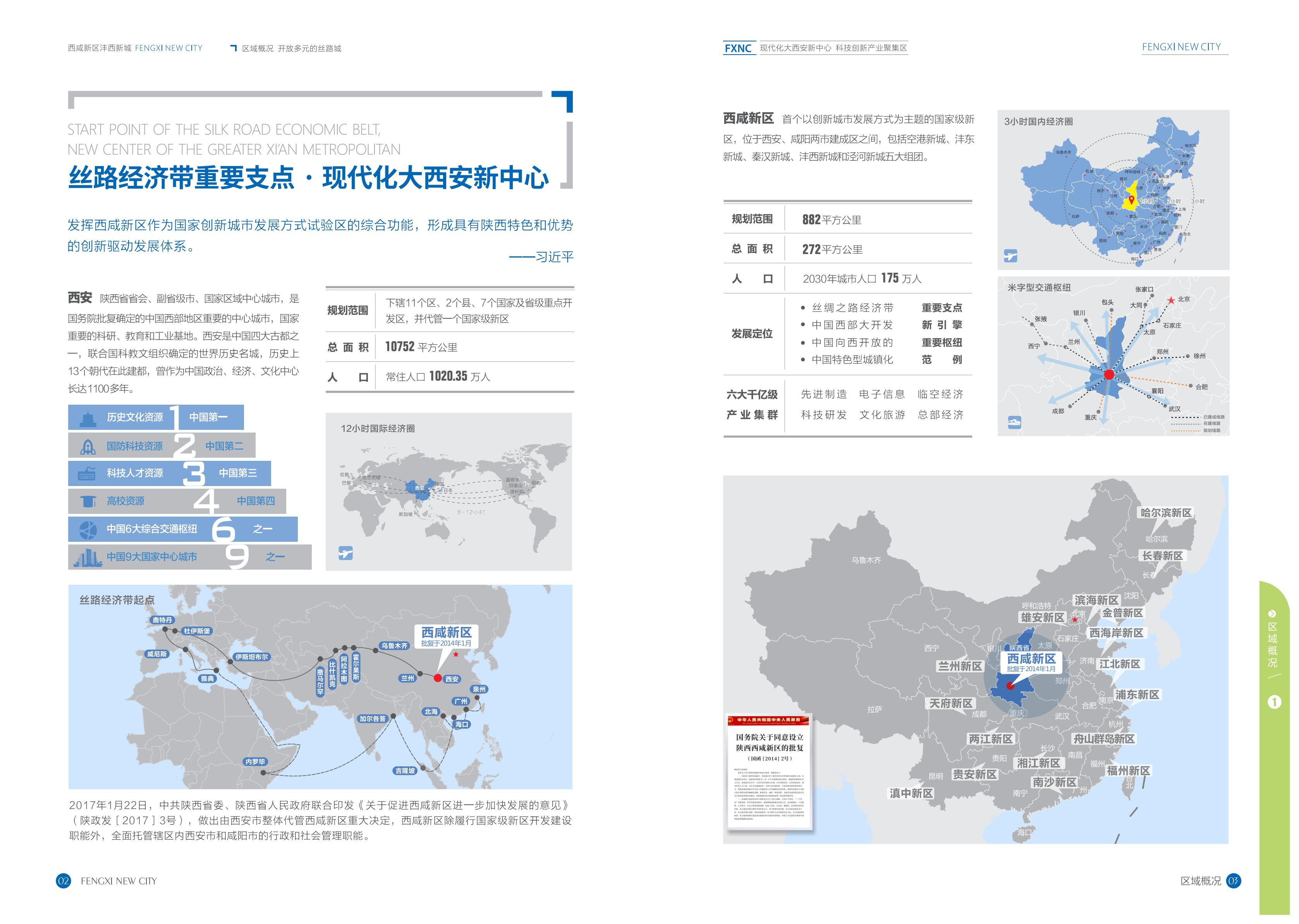Click the 伊斯坦布尔 map label
Image resolution: width=1299 pixels, height=924 pixels.
click(x=251, y=656)
